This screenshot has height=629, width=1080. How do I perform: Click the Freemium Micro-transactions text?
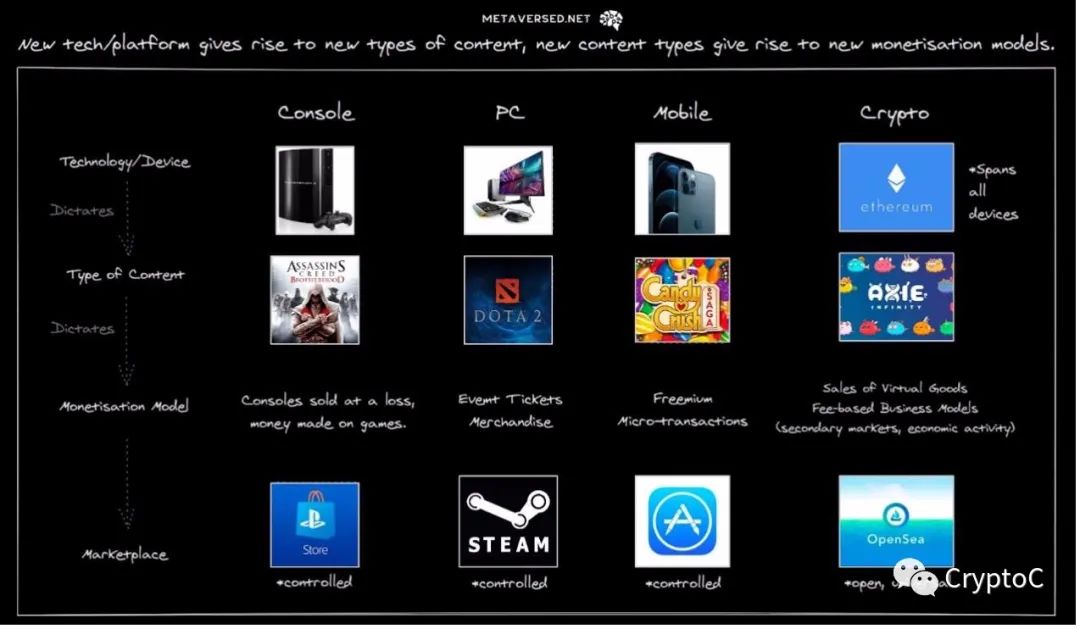(x=682, y=410)
